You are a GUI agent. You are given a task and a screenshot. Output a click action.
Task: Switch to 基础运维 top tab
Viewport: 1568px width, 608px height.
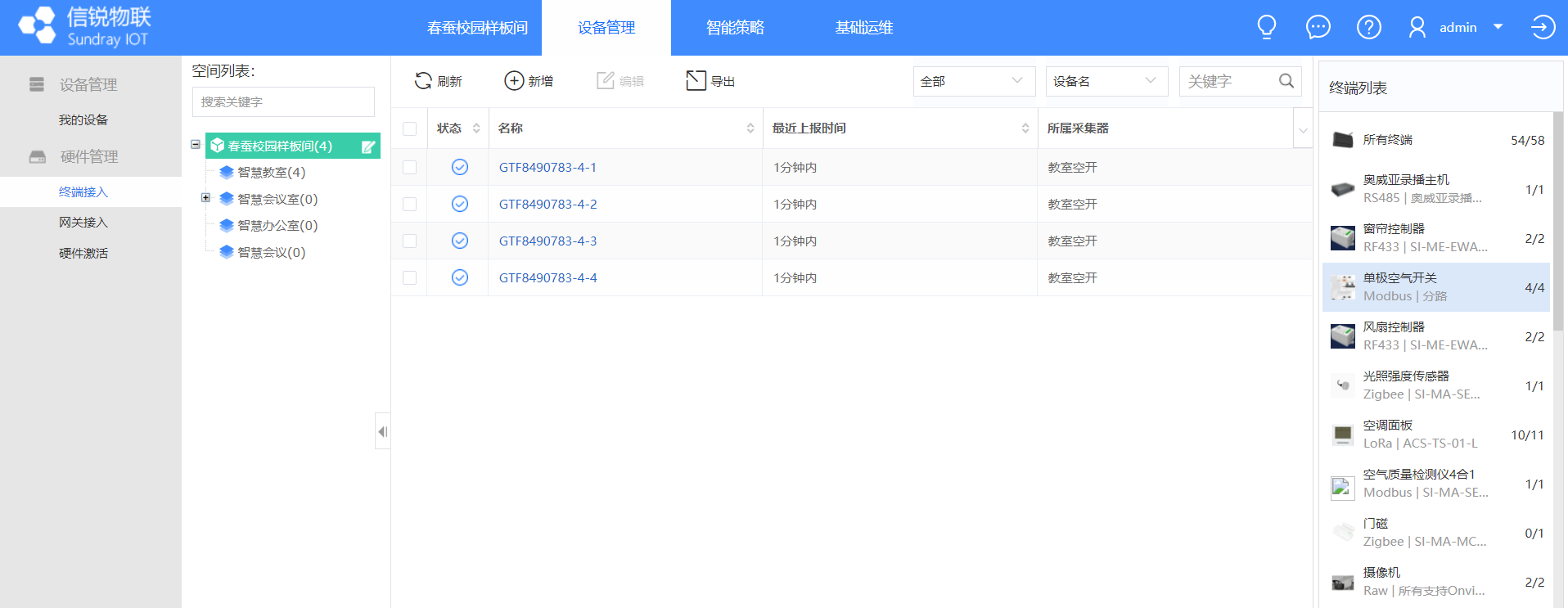click(x=863, y=28)
